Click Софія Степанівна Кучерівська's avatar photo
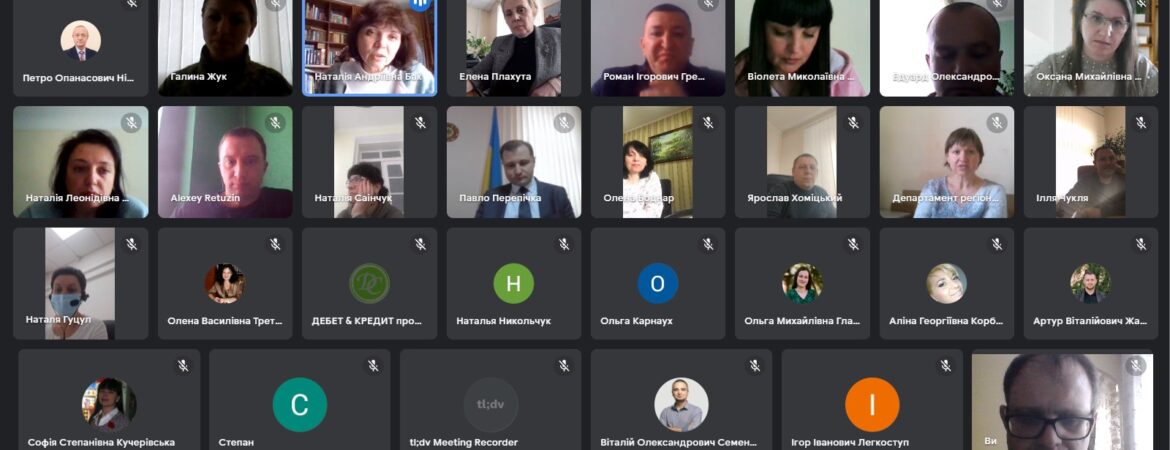 [x=109, y=404]
